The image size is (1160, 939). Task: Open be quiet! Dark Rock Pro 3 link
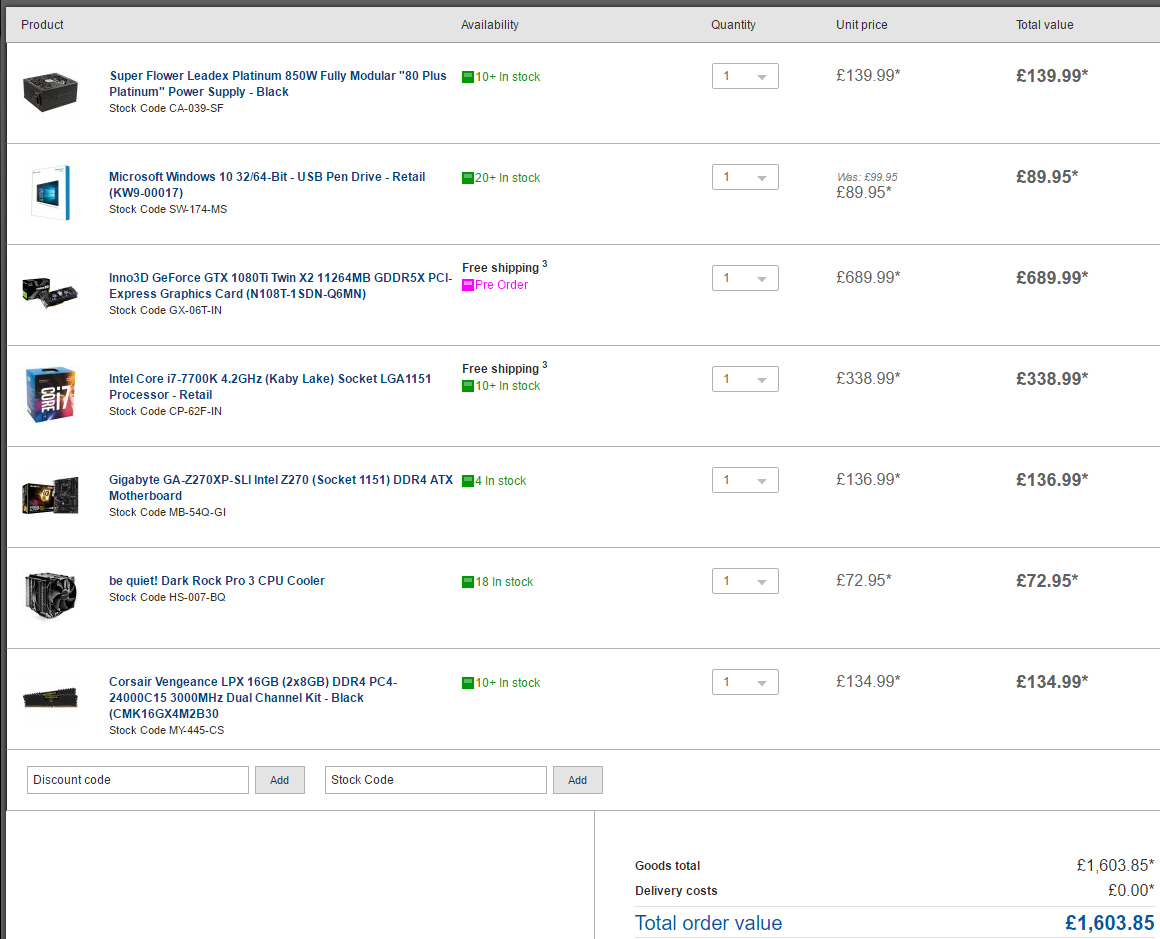point(217,581)
